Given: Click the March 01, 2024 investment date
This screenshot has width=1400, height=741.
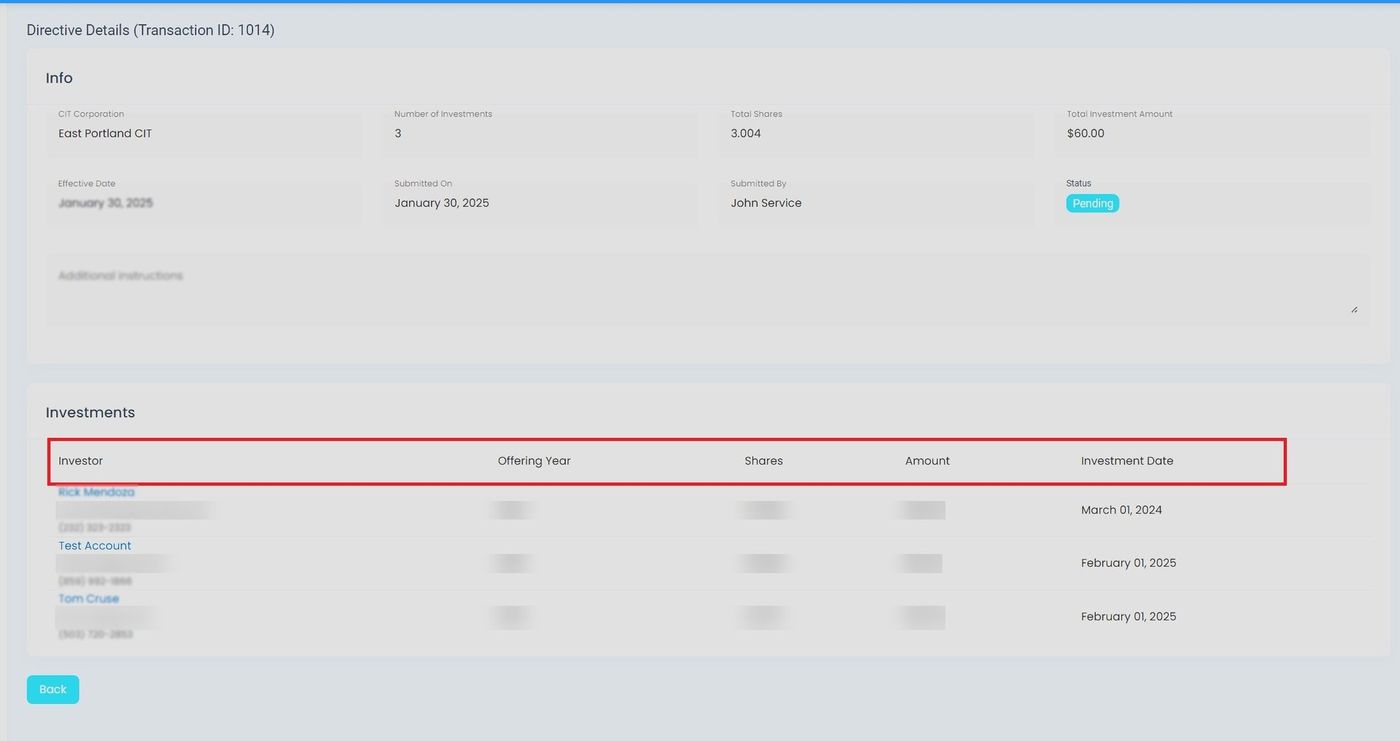Looking at the screenshot, I should (x=1121, y=510).
